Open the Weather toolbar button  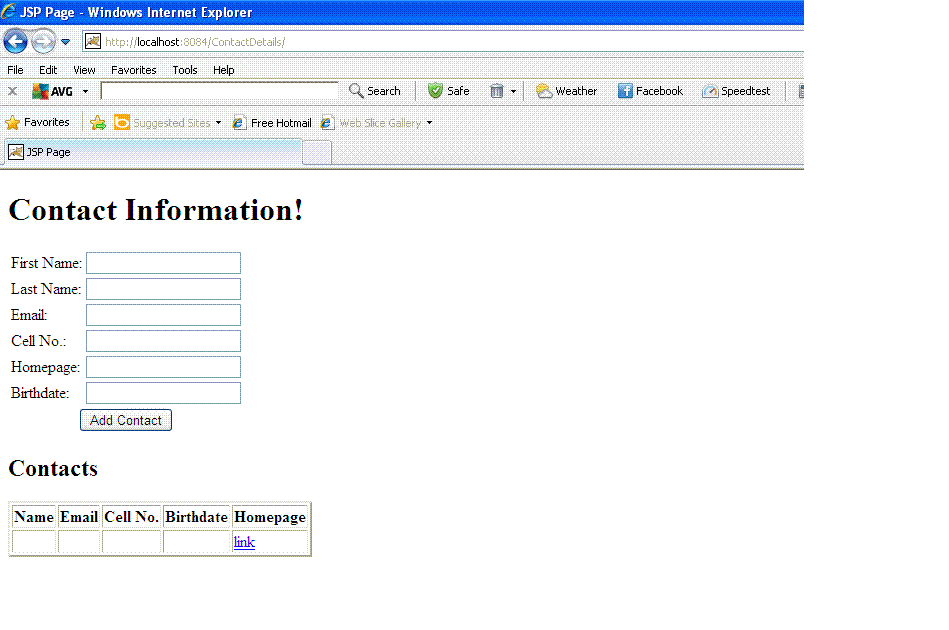pyautogui.click(x=566, y=91)
